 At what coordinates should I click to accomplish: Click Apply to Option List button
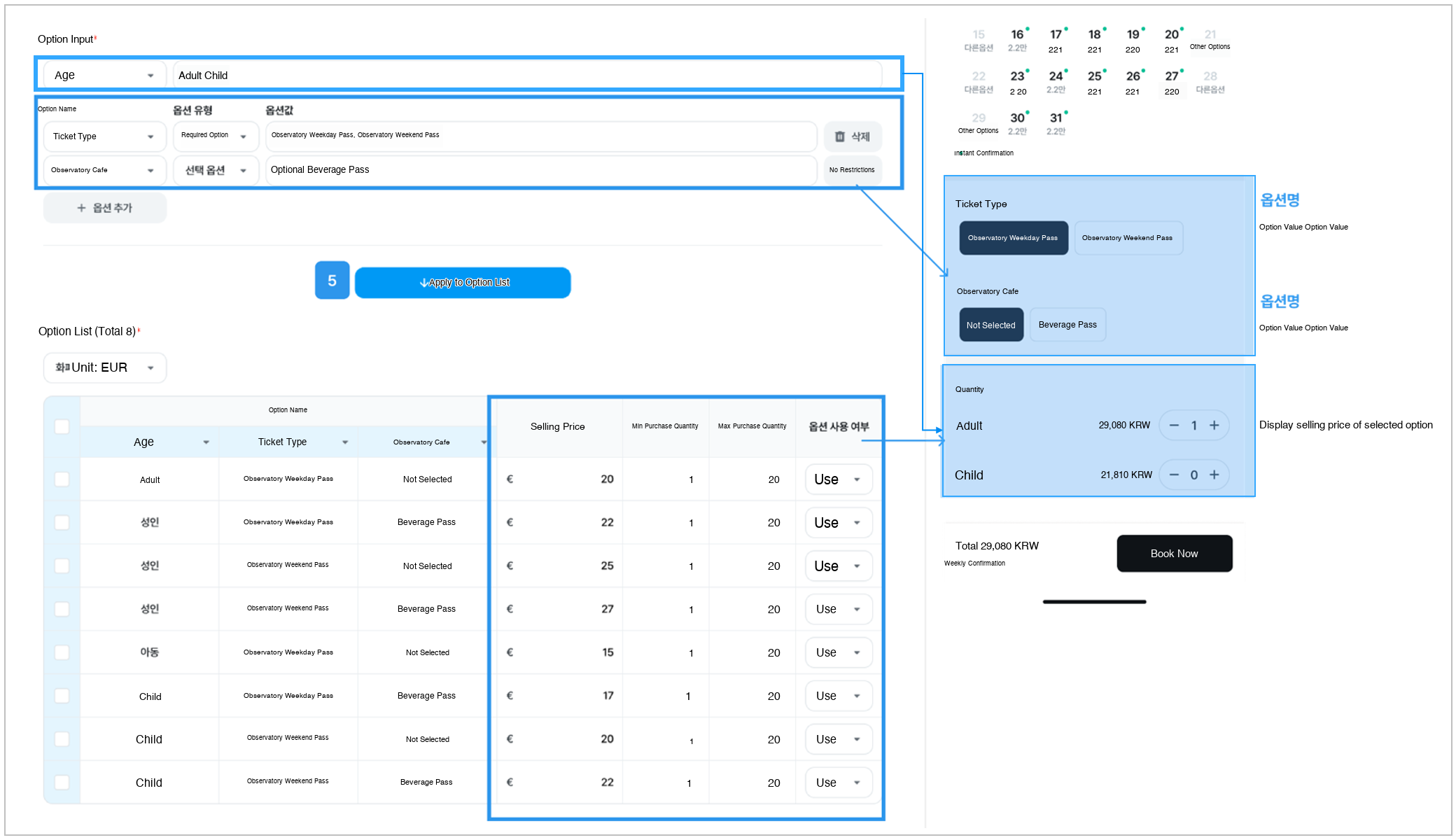click(x=463, y=283)
